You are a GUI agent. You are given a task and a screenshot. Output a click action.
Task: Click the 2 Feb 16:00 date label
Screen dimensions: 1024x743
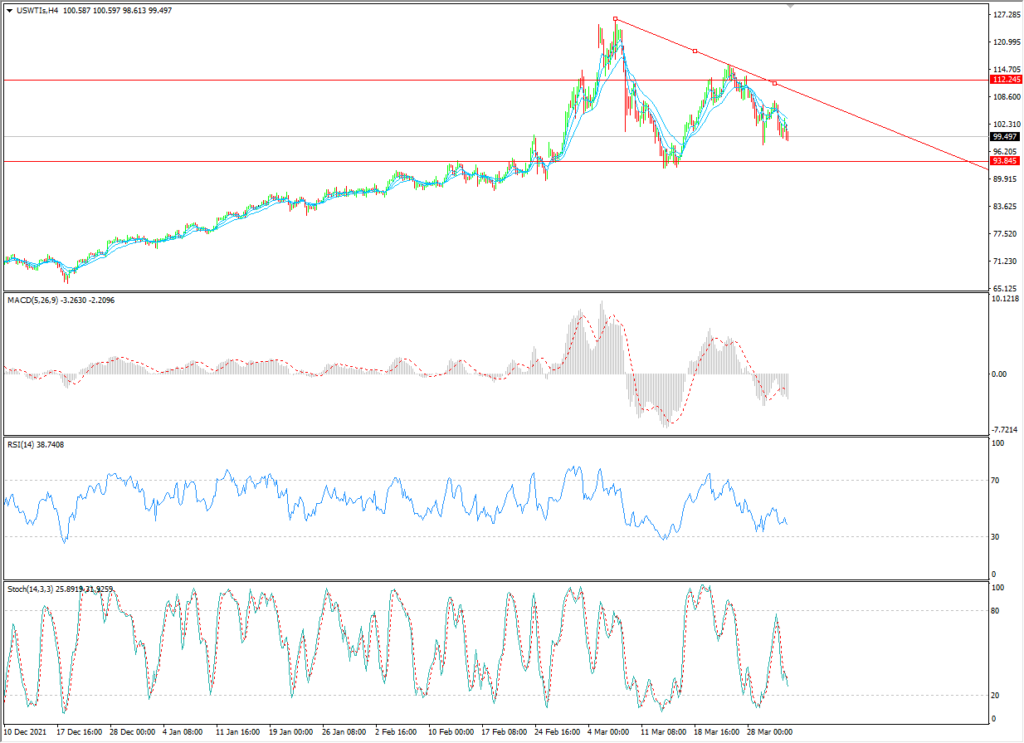396,732
